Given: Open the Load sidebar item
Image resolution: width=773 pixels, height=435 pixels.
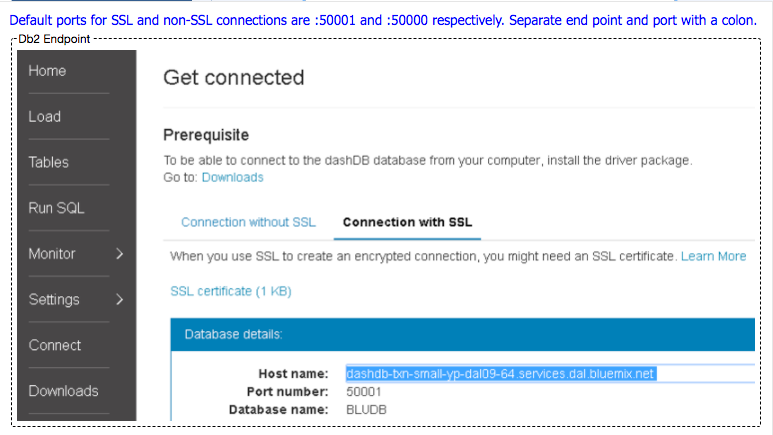Looking at the screenshot, I should [44, 117].
